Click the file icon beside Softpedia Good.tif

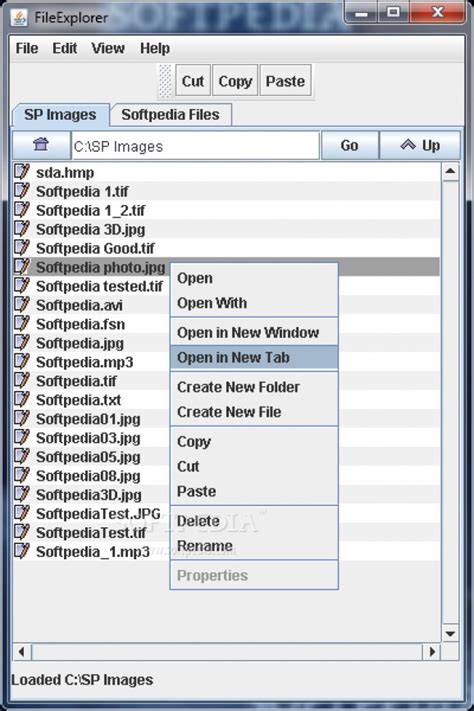[x=22, y=248]
